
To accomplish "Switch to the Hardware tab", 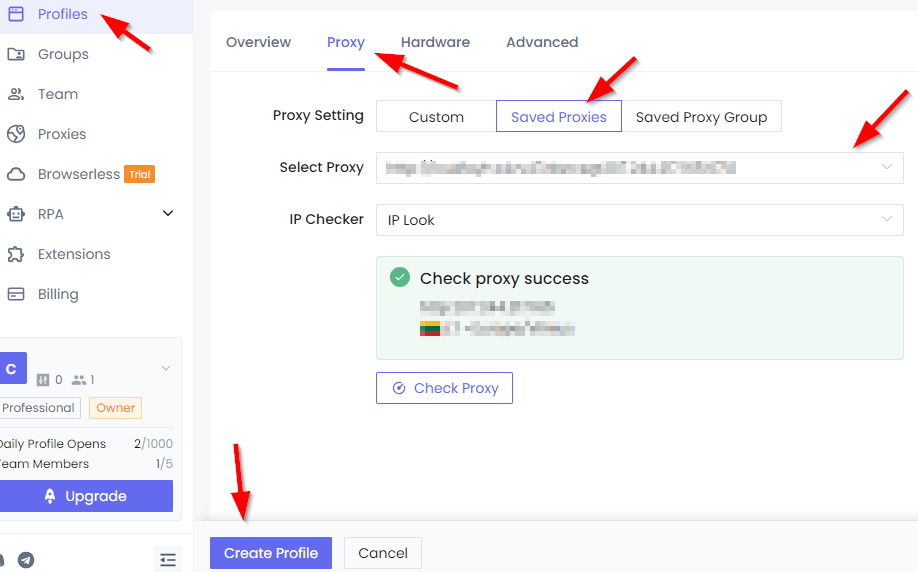I will click(x=435, y=42).
